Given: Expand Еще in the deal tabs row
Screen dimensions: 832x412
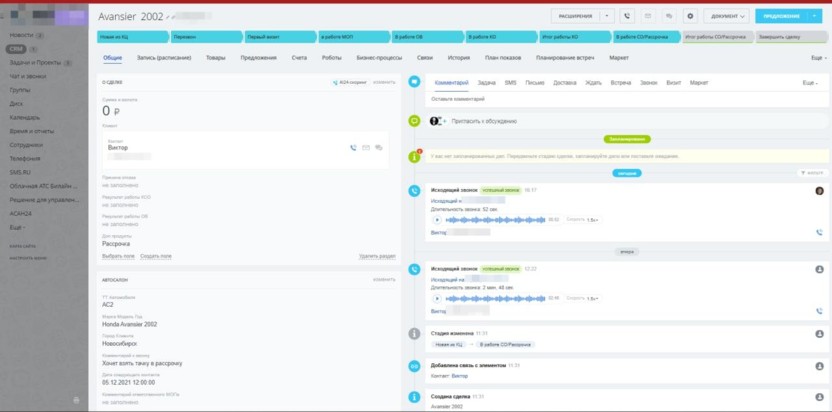Looking at the screenshot, I should tap(819, 58).
